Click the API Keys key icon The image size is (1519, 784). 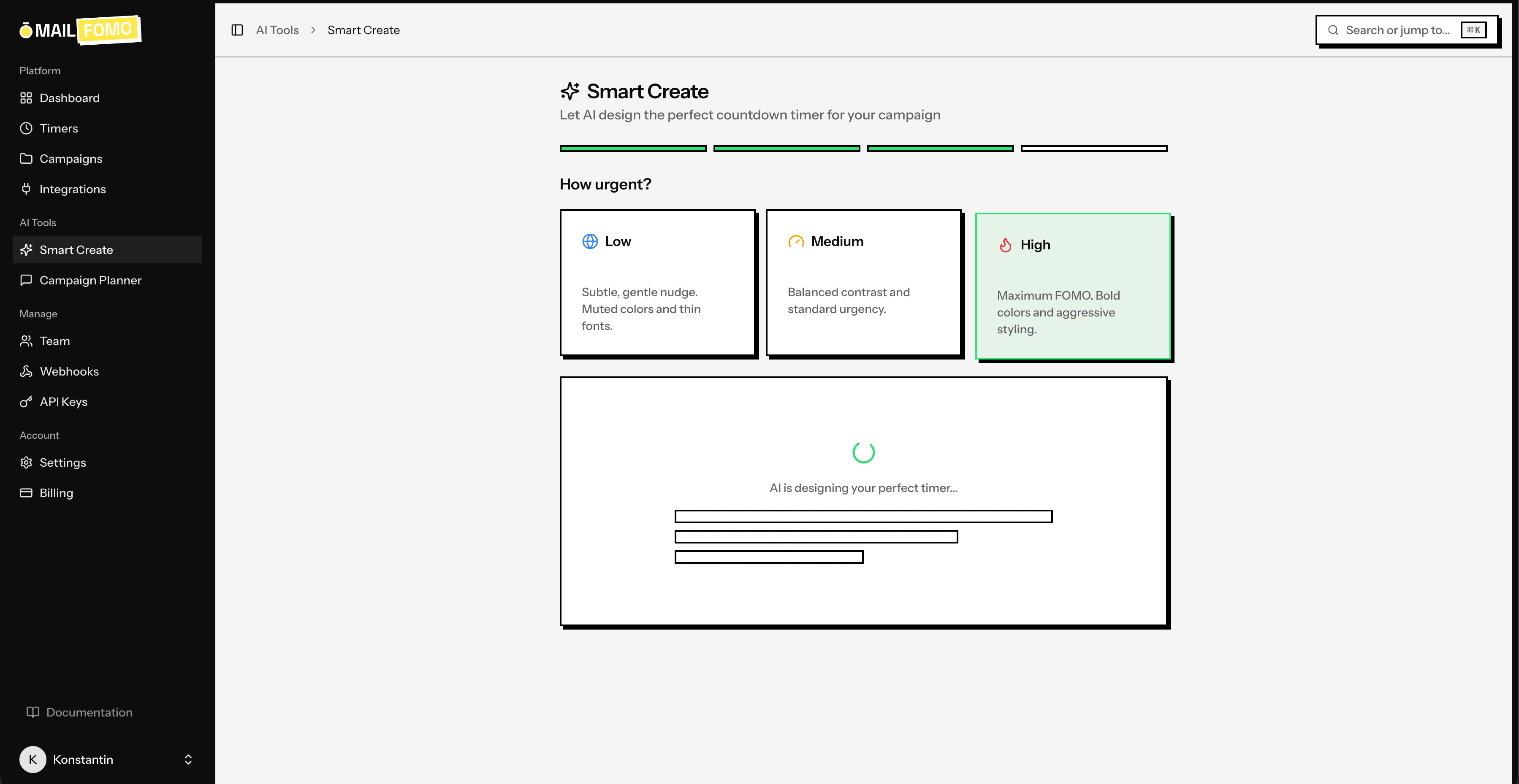coord(26,401)
